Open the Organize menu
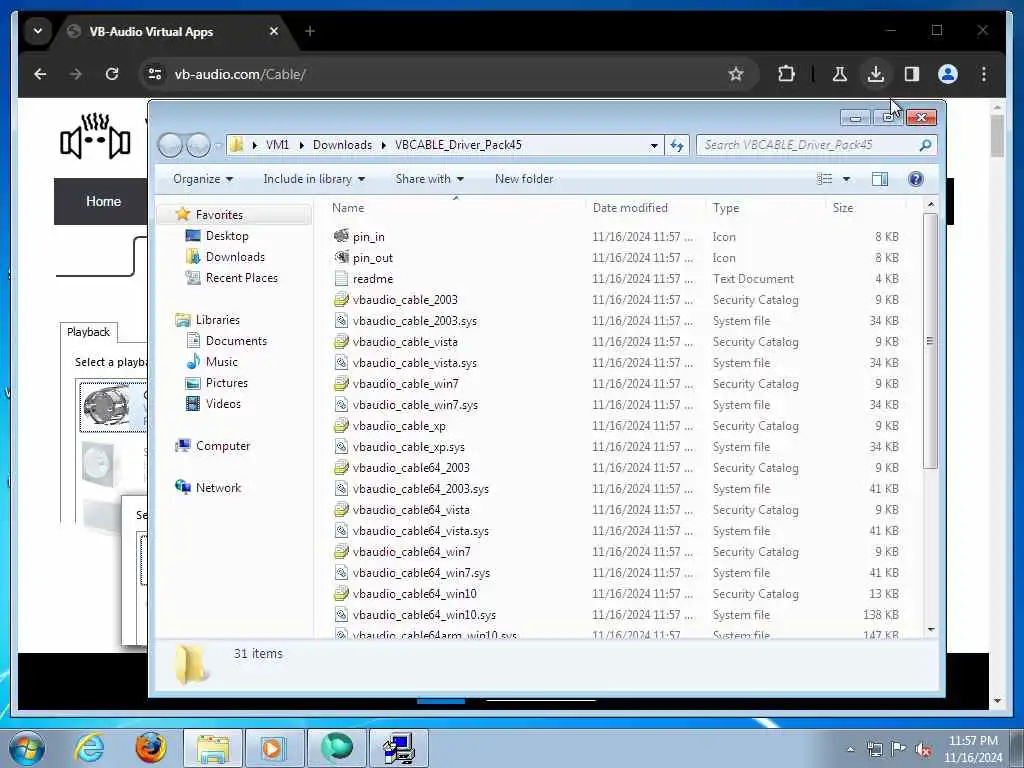This screenshot has height=768, width=1024. pos(202,179)
